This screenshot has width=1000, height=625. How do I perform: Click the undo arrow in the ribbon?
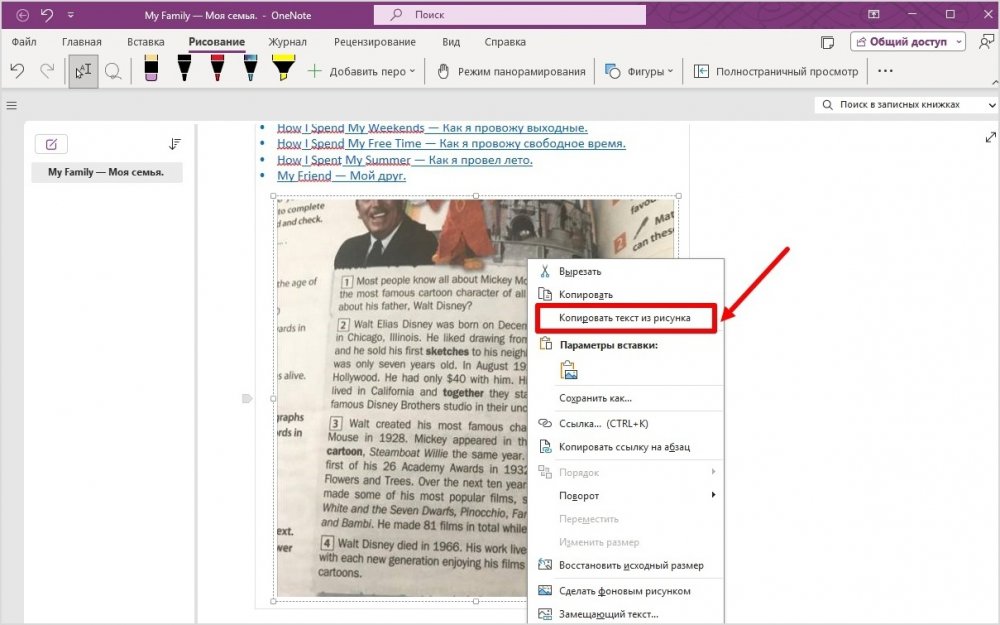tap(17, 71)
